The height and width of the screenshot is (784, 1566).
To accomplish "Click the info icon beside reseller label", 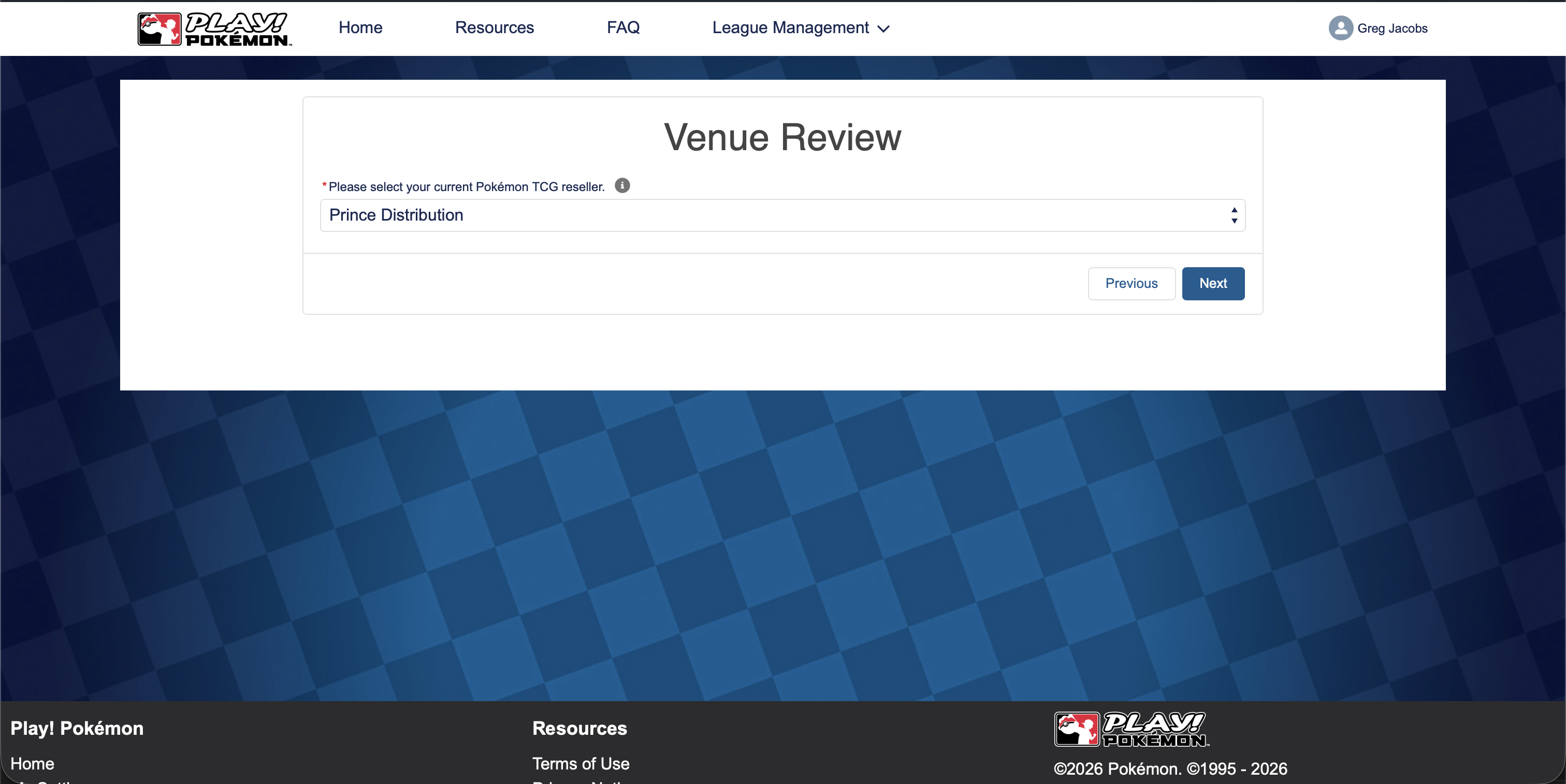I will [622, 185].
